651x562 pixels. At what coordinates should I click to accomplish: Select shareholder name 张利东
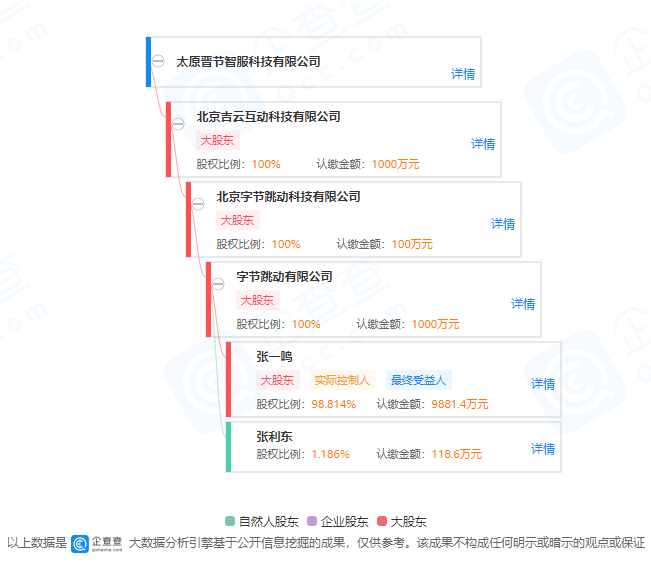click(274, 437)
